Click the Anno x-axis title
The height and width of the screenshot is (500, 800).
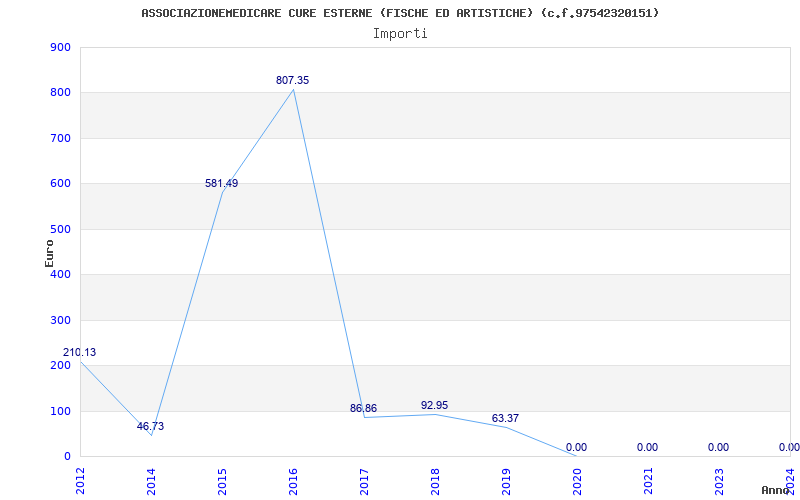[775, 490]
